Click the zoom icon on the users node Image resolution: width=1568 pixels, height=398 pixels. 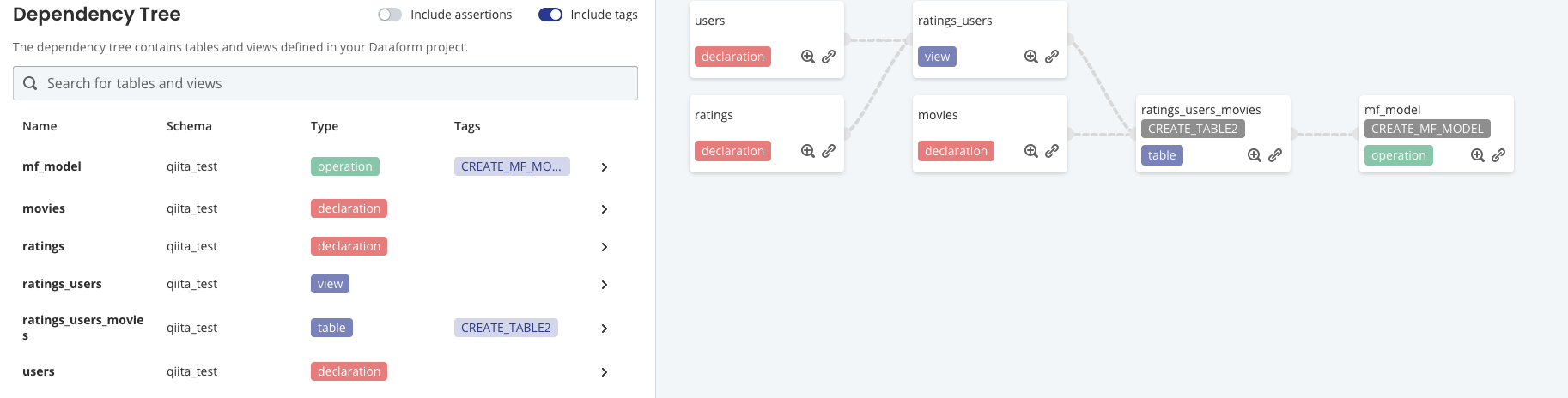pos(807,57)
